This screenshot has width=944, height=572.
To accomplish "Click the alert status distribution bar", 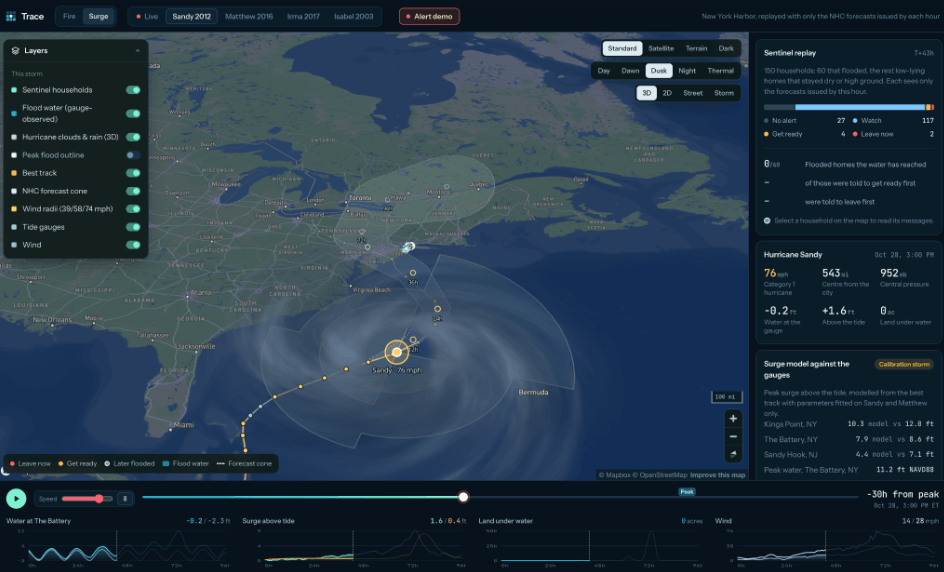I will coord(849,107).
